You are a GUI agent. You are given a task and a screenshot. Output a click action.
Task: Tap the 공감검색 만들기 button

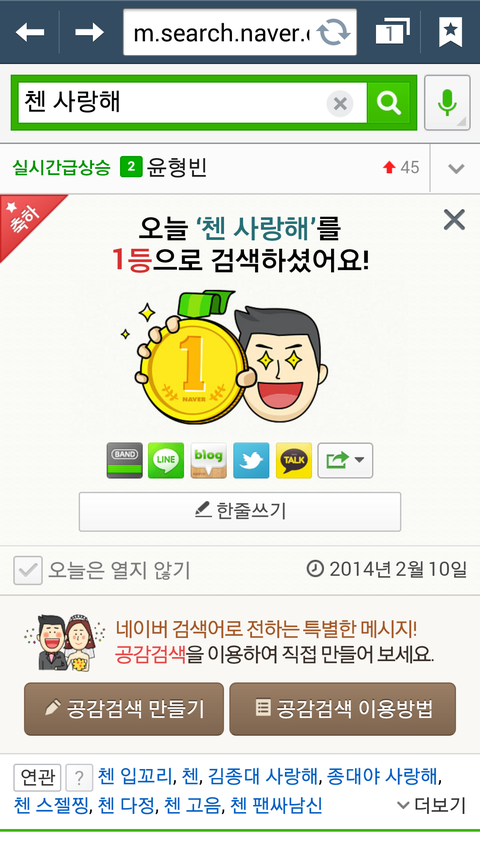coord(124,709)
